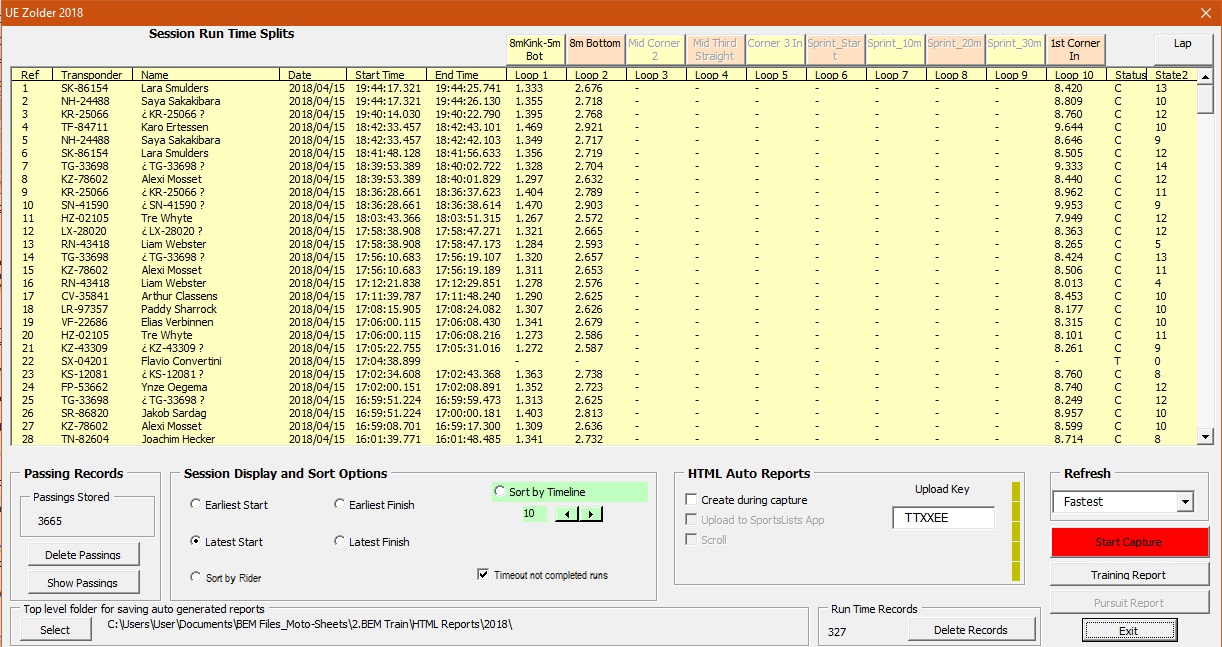Click the Transponder column header

click(x=91, y=75)
